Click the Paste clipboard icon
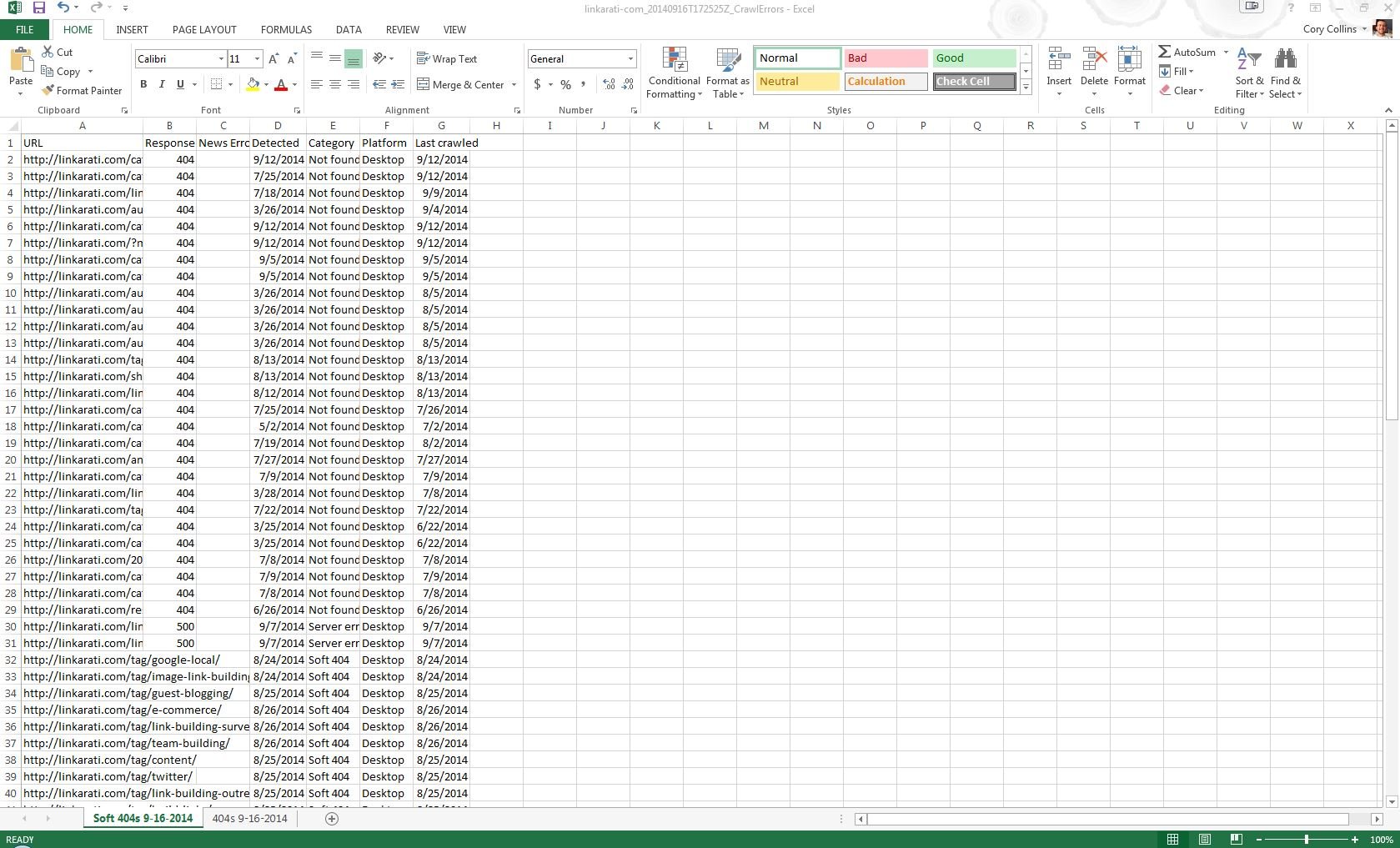 (21, 61)
